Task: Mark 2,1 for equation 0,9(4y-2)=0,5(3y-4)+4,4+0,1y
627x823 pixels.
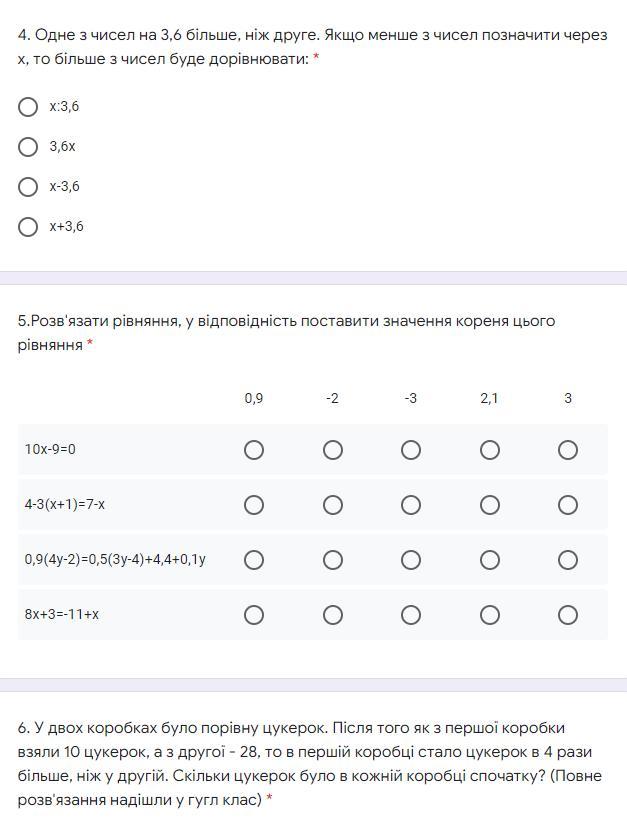Action: tap(489, 560)
